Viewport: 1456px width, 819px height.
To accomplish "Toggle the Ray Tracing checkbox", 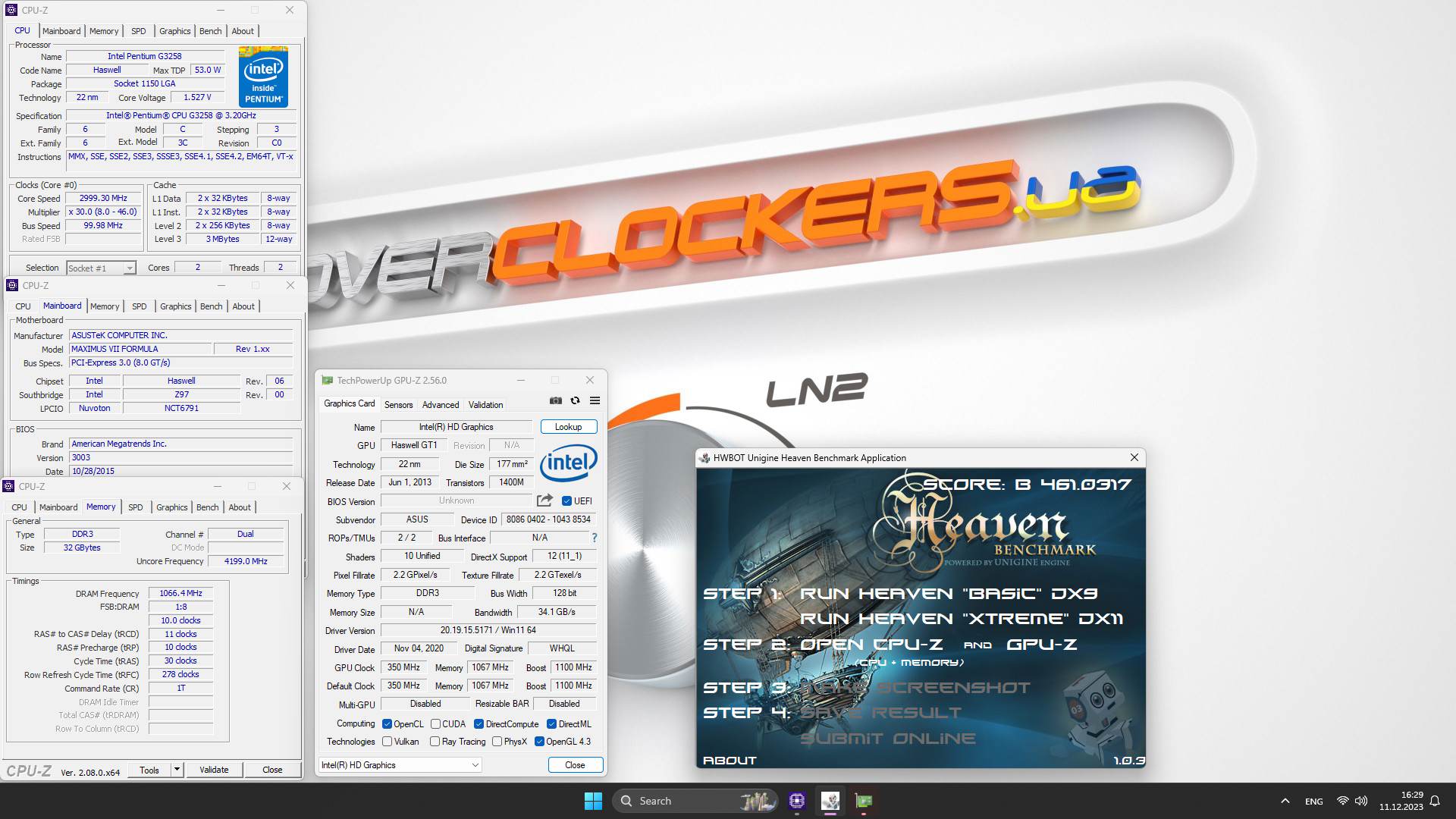I will coord(435,741).
